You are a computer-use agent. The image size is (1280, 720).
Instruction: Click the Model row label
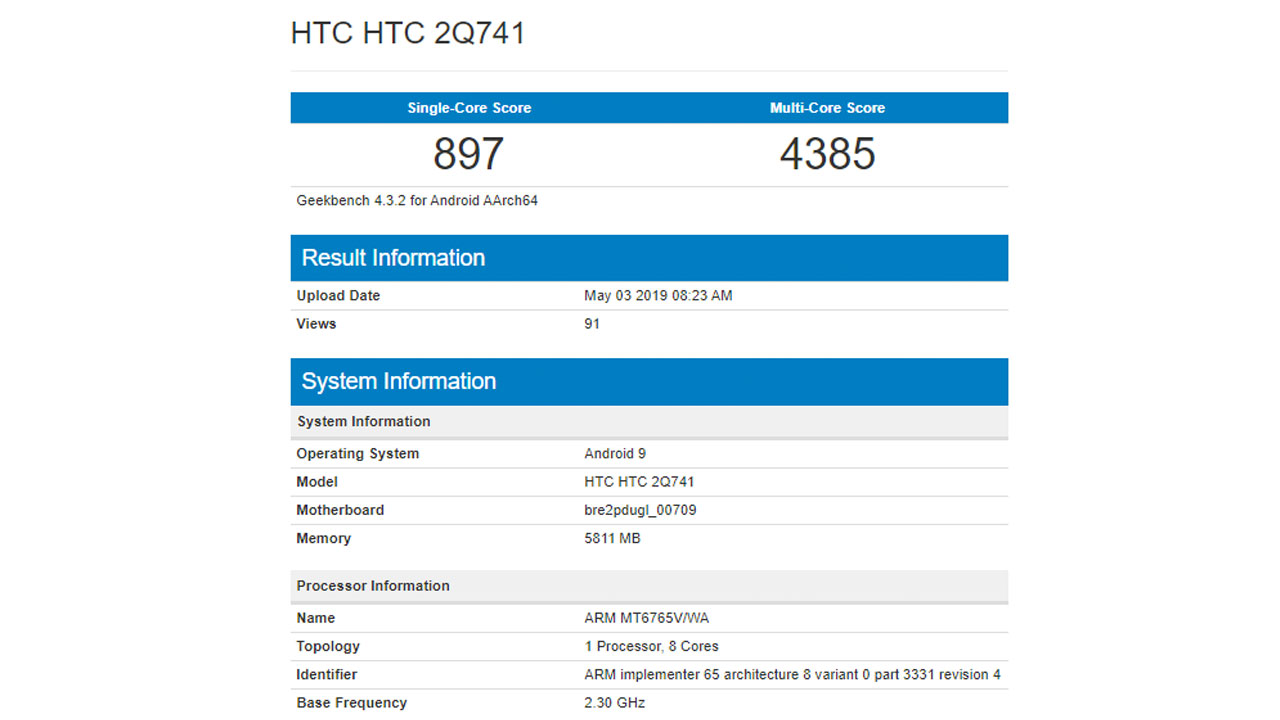317,482
